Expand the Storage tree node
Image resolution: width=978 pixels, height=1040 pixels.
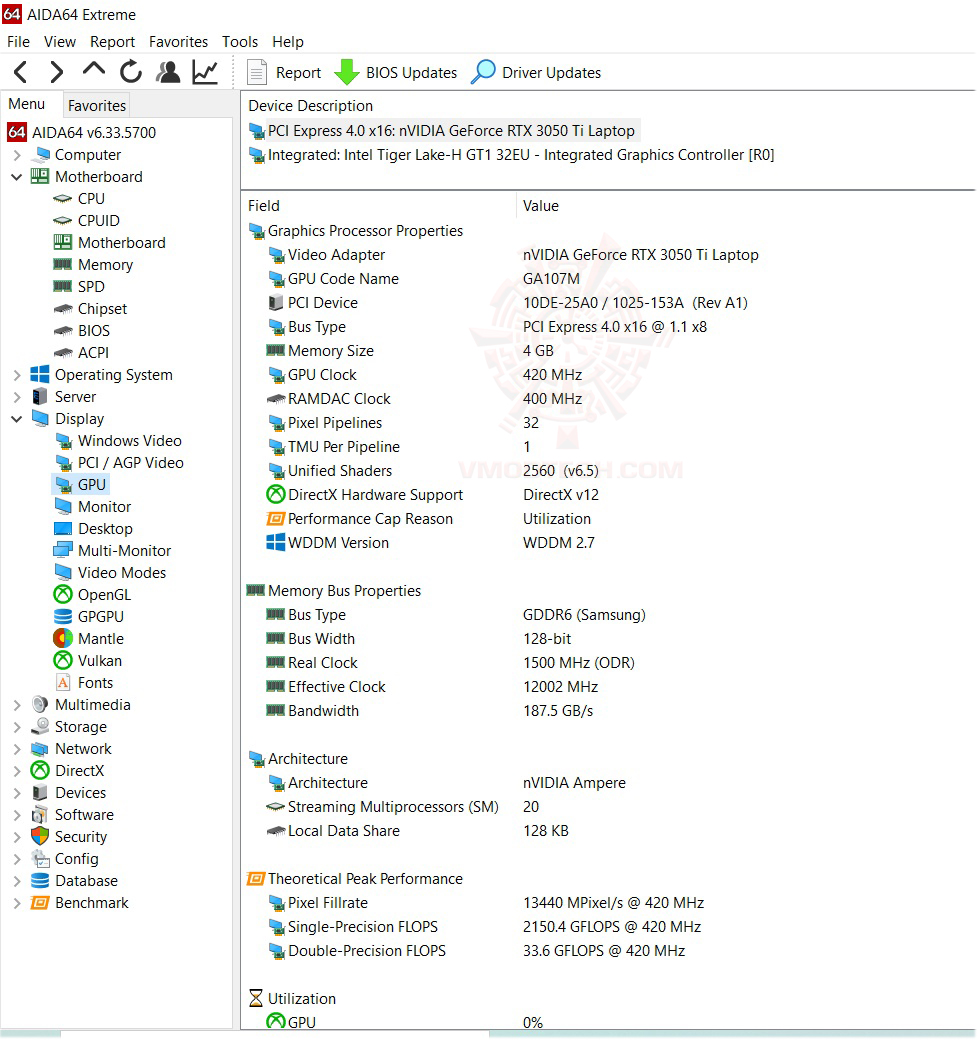[x=17, y=727]
